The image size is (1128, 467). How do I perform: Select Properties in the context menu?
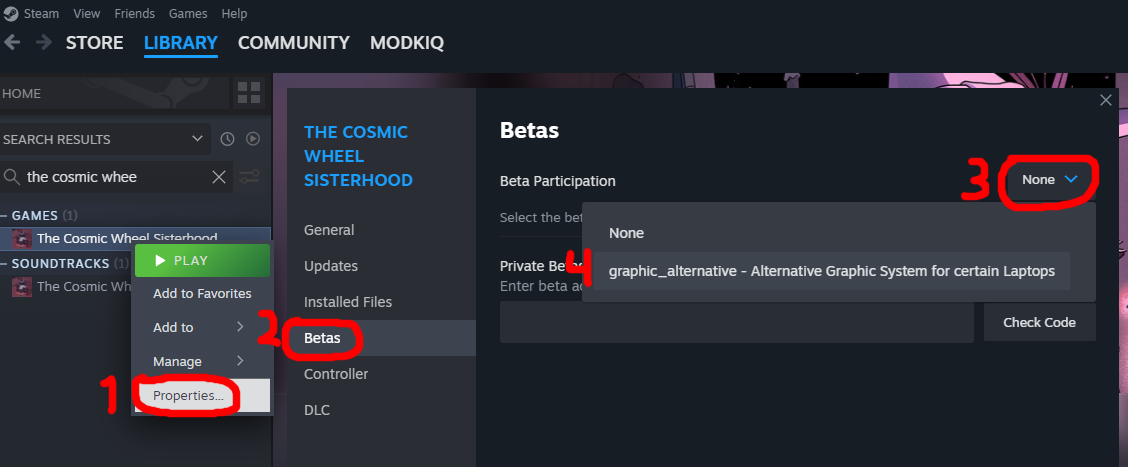[x=189, y=396]
